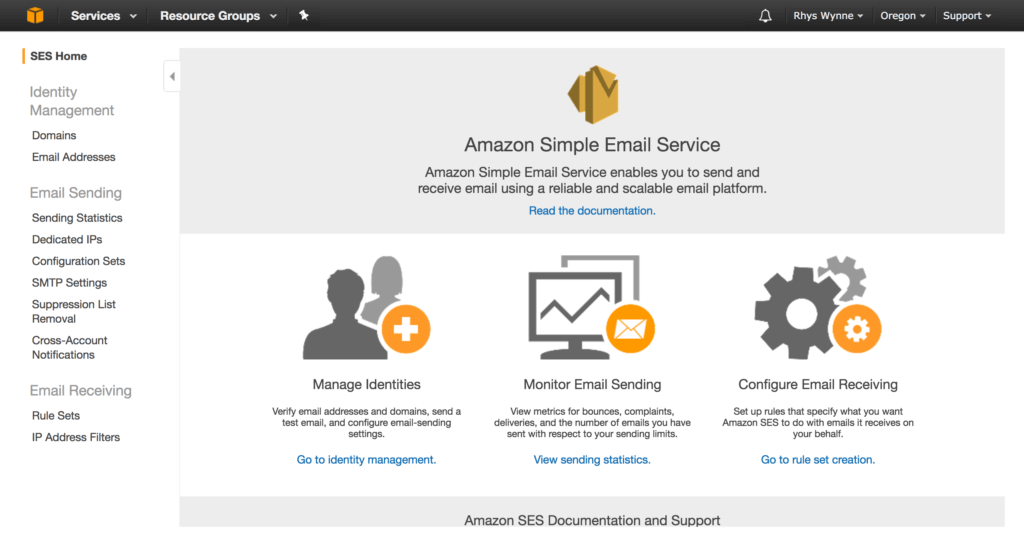Viewport: 1024px width, 538px height.
Task: Open Domains under Identity Management
Action: coord(54,135)
